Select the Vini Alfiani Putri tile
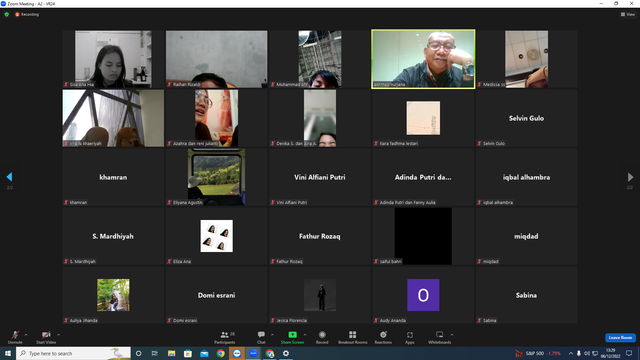640x360 pixels. 320,177
